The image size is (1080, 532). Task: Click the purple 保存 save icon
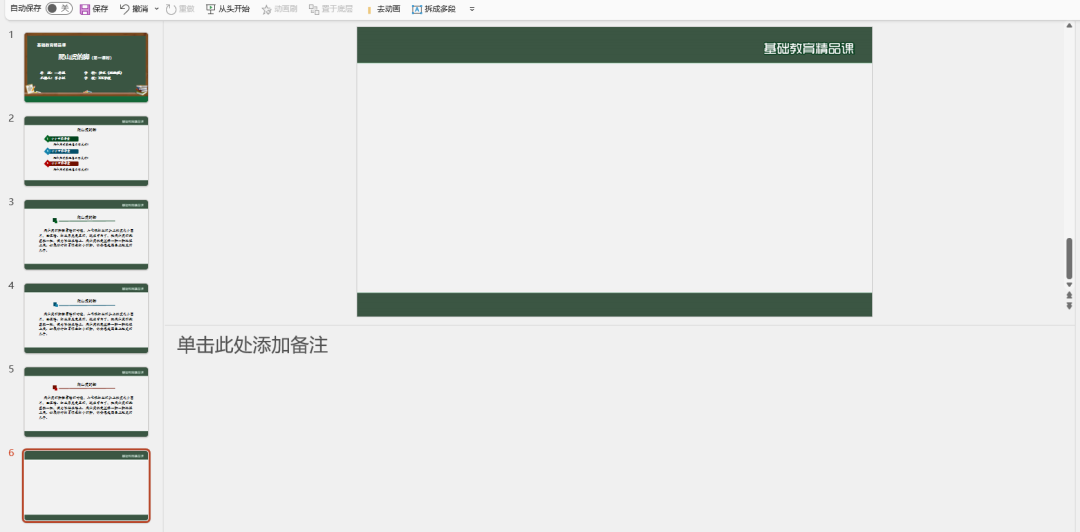click(85, 9)
